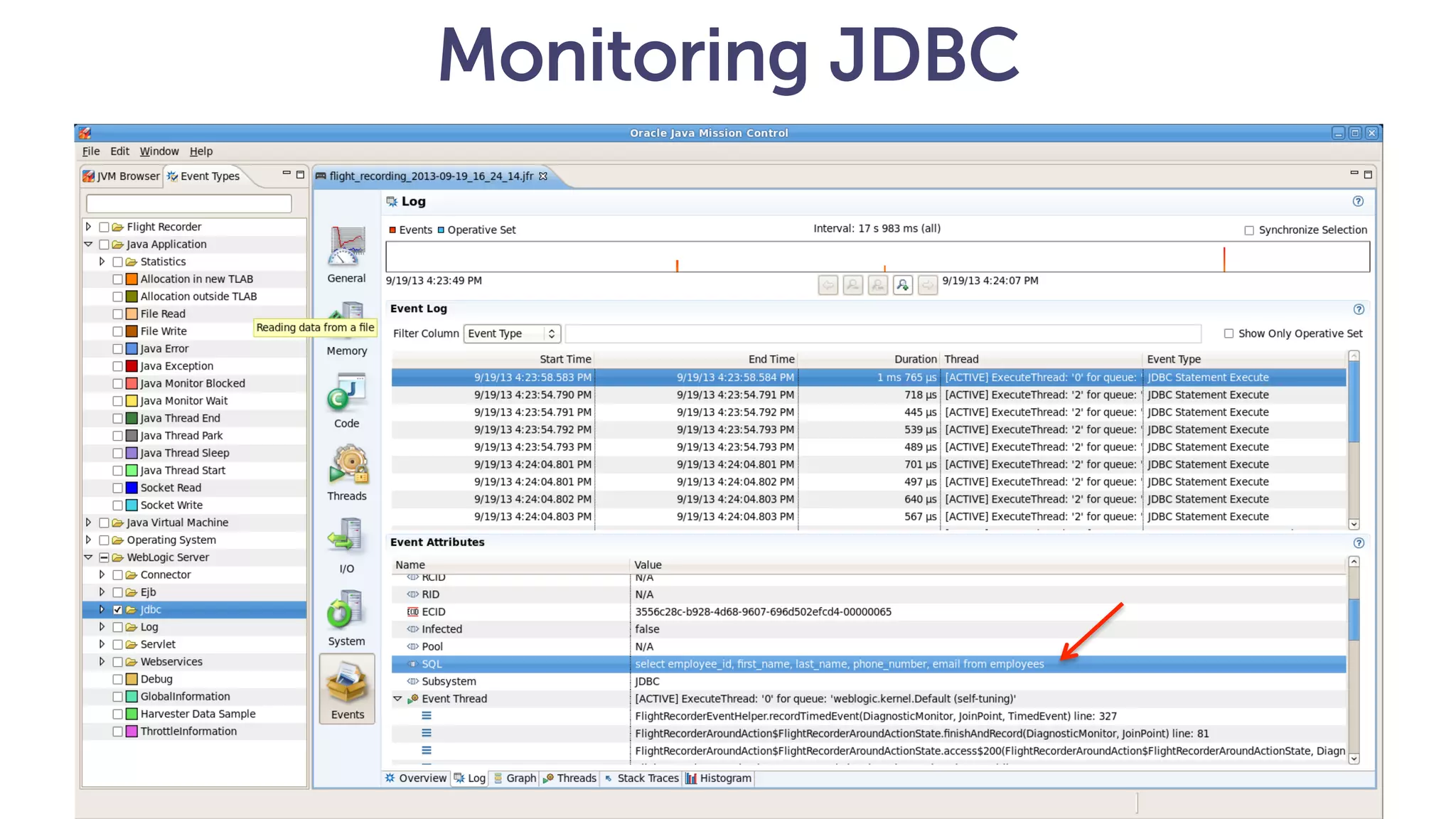Check the File Write checkbox
This screenshot has height=819, width=1456.
click(117, 331)
